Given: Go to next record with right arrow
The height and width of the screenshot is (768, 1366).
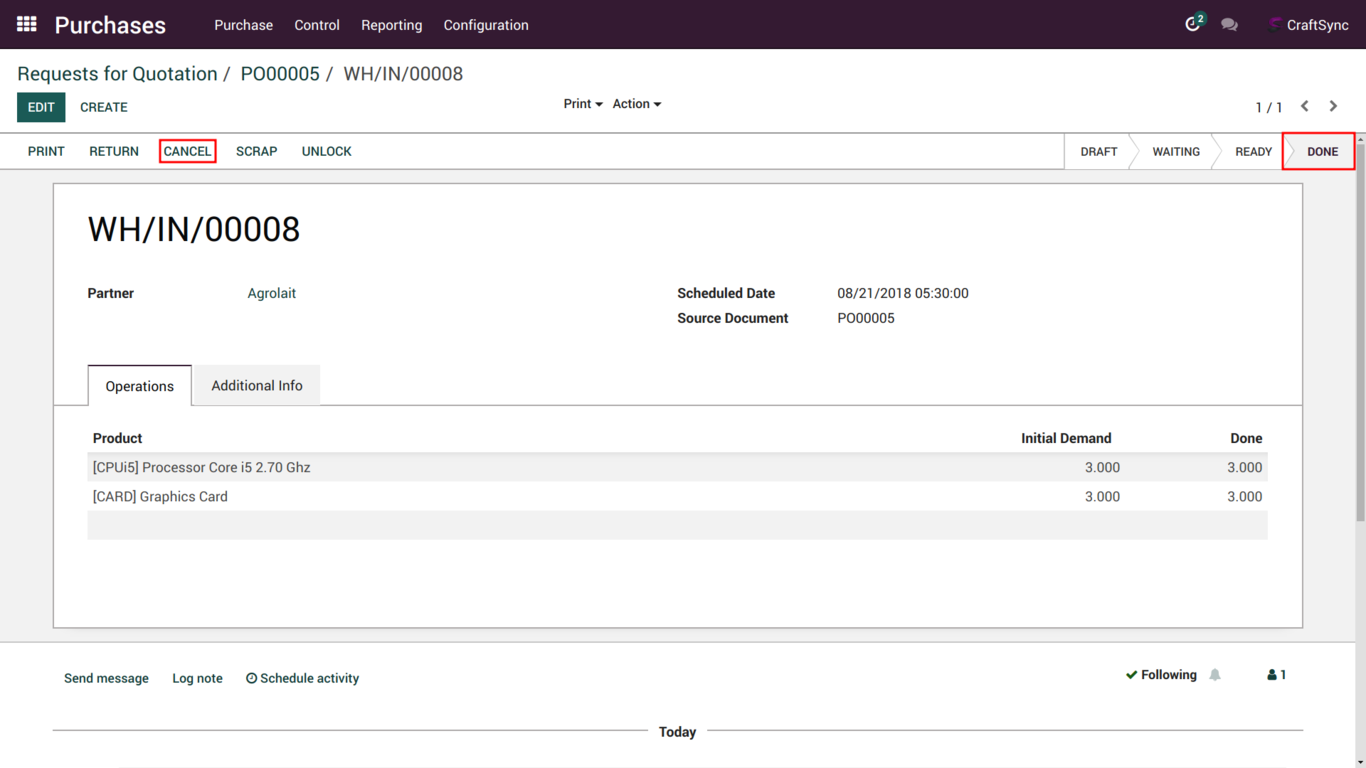Looking at the screenshot, I should point(1333,106).
